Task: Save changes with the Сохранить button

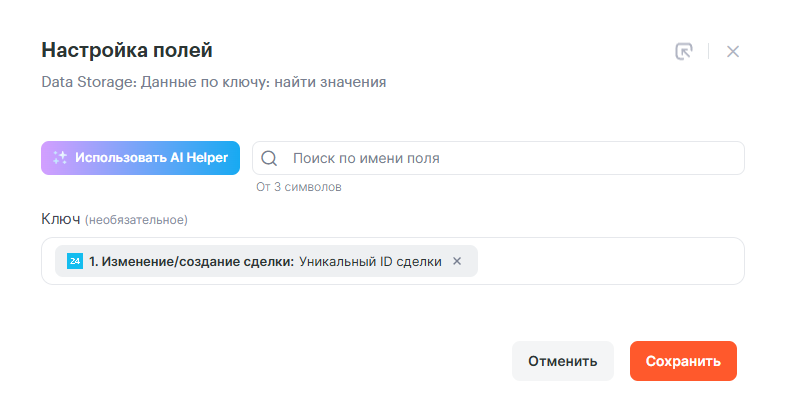Action: point(683,361)
